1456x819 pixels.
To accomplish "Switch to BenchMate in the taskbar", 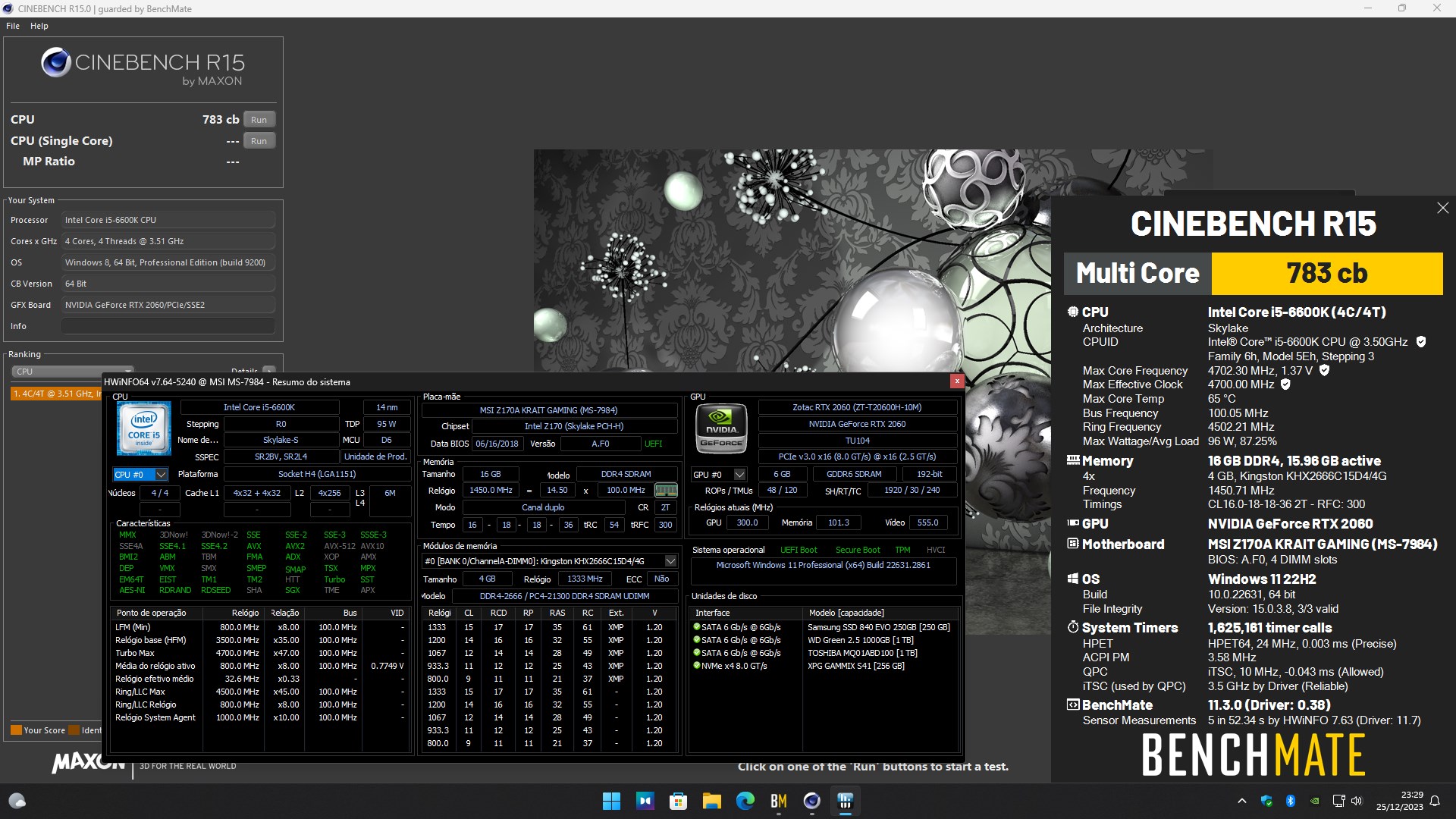I will 778,801.
